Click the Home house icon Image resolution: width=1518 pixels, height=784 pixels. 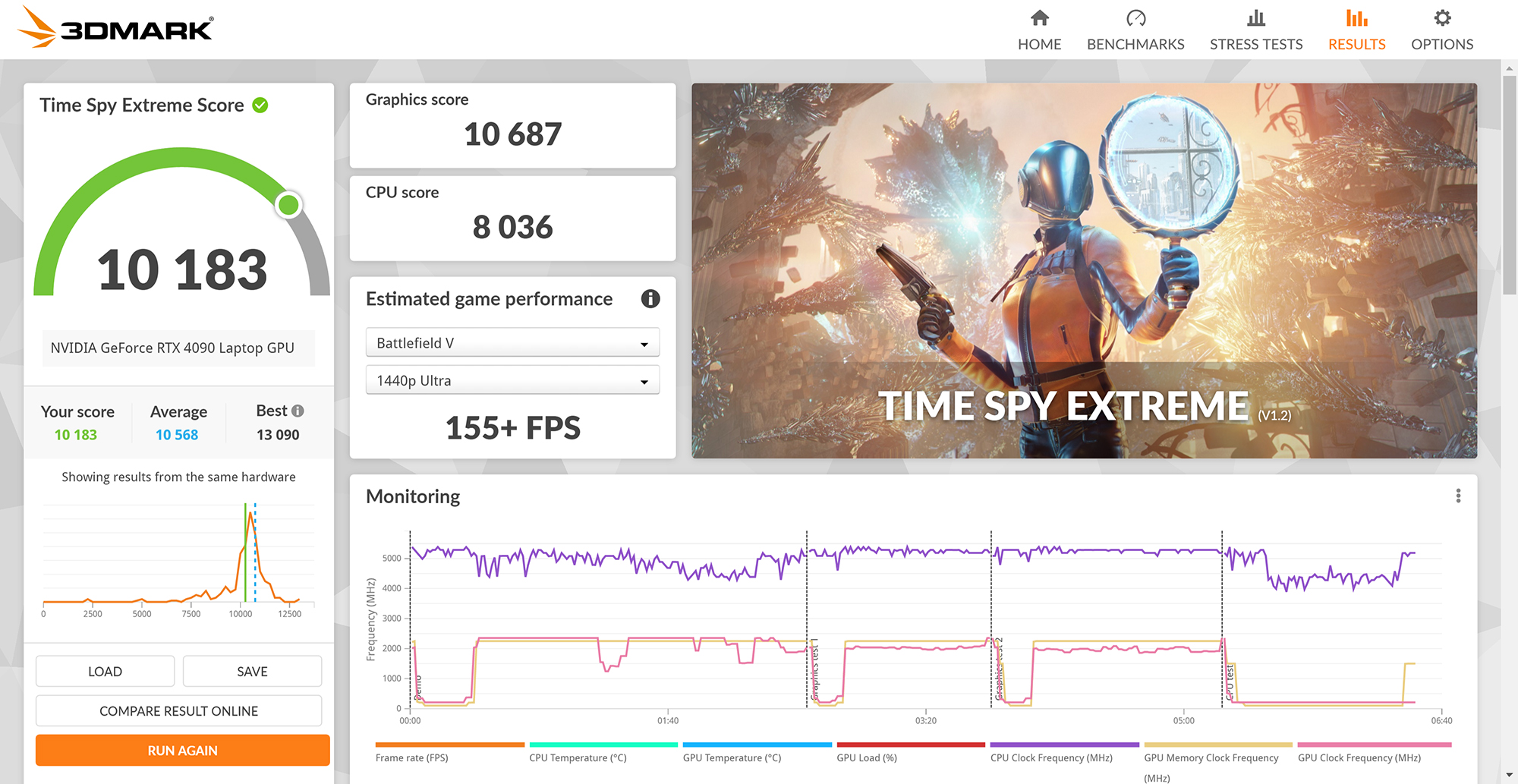coord(1039,18)
